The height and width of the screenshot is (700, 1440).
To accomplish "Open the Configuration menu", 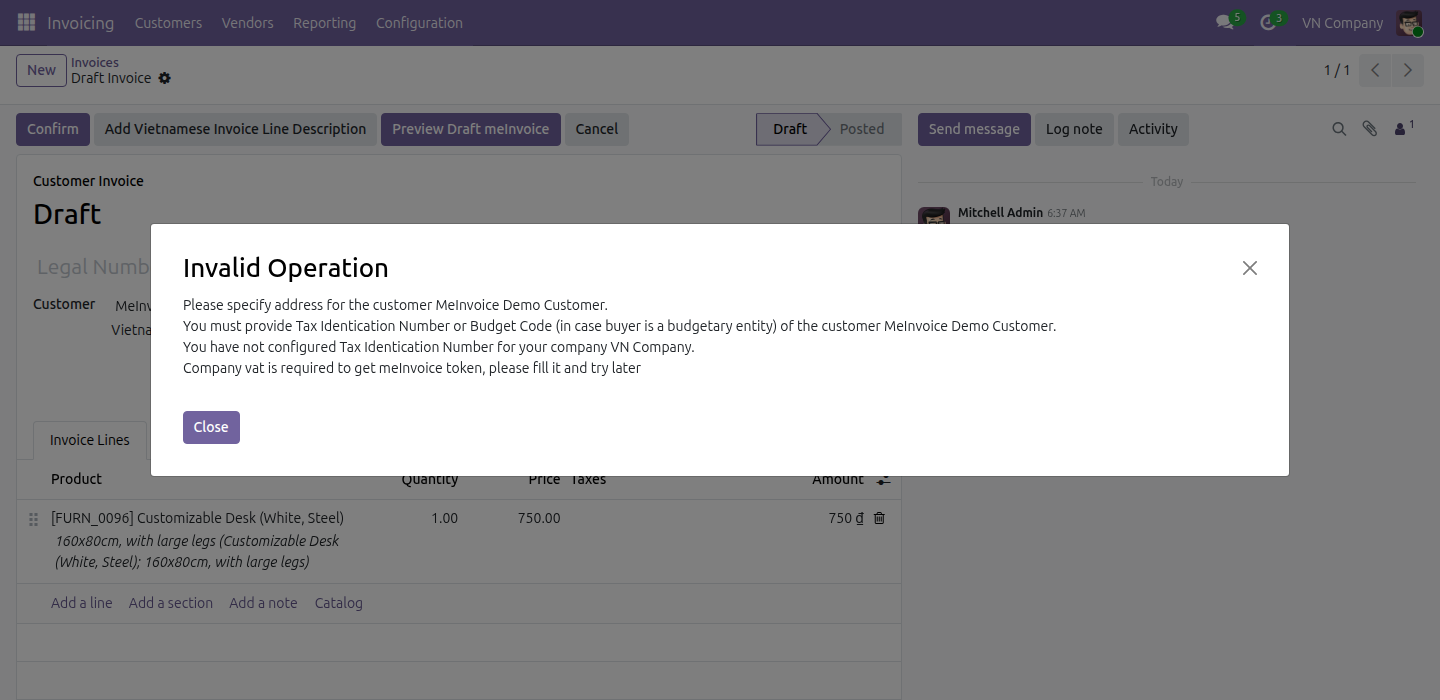I will coord(419,22).
